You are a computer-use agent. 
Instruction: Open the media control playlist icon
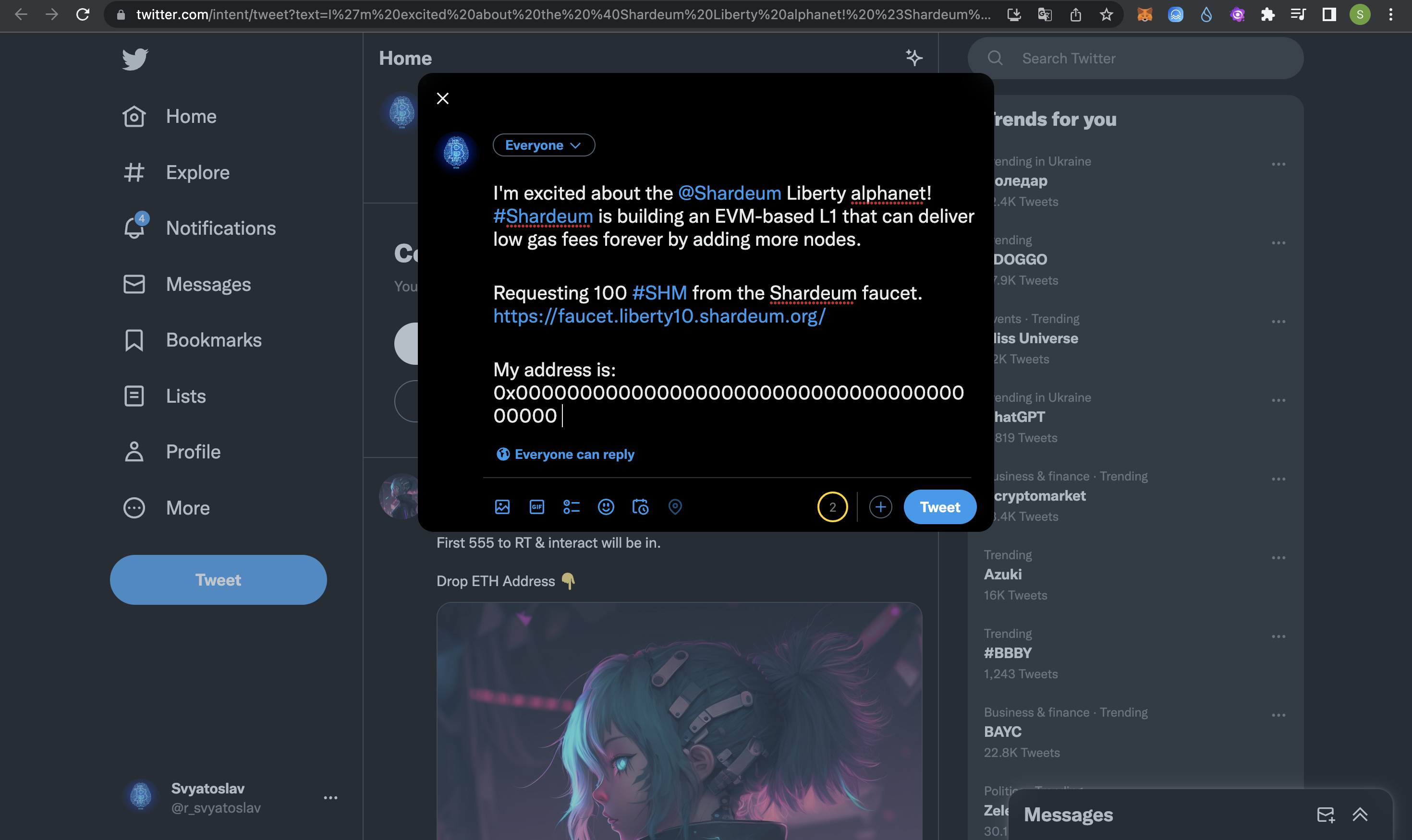point(1298,15)
